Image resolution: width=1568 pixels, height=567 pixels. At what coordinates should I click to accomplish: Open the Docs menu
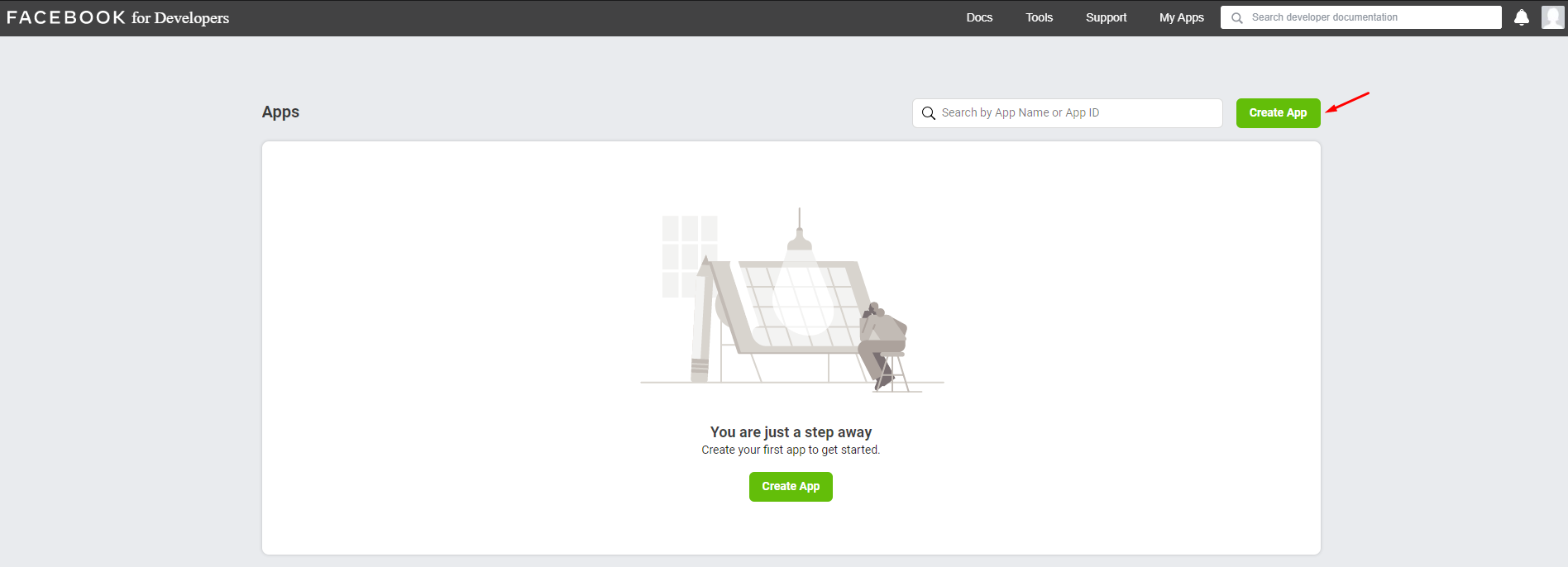979,17
